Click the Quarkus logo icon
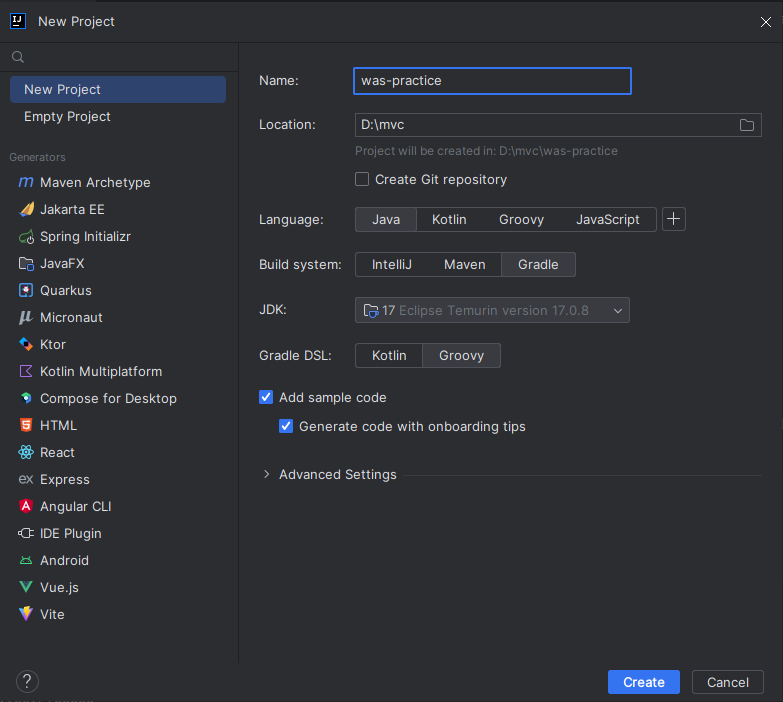 26,291
